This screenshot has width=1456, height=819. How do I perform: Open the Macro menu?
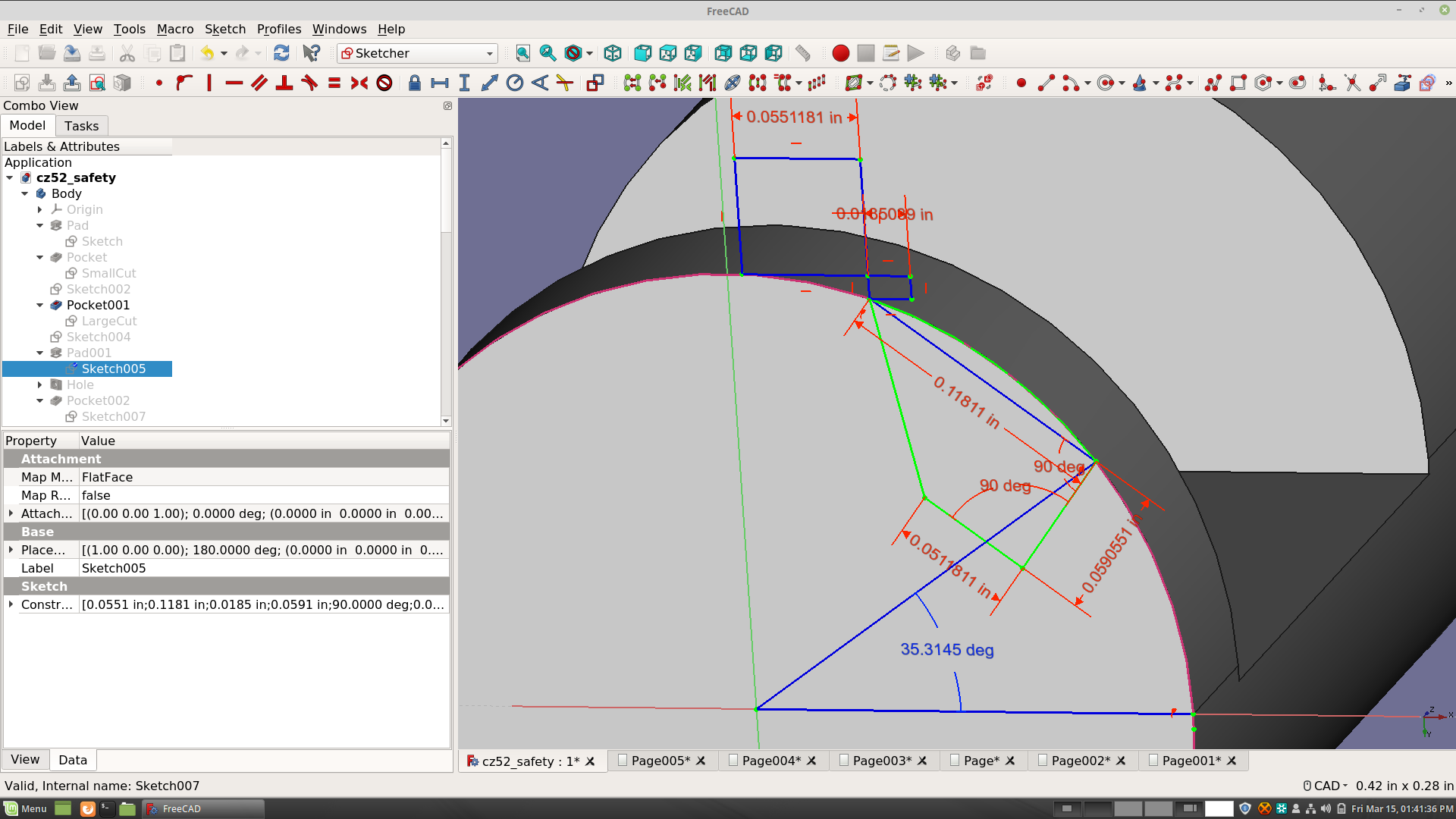coord(175,29)
